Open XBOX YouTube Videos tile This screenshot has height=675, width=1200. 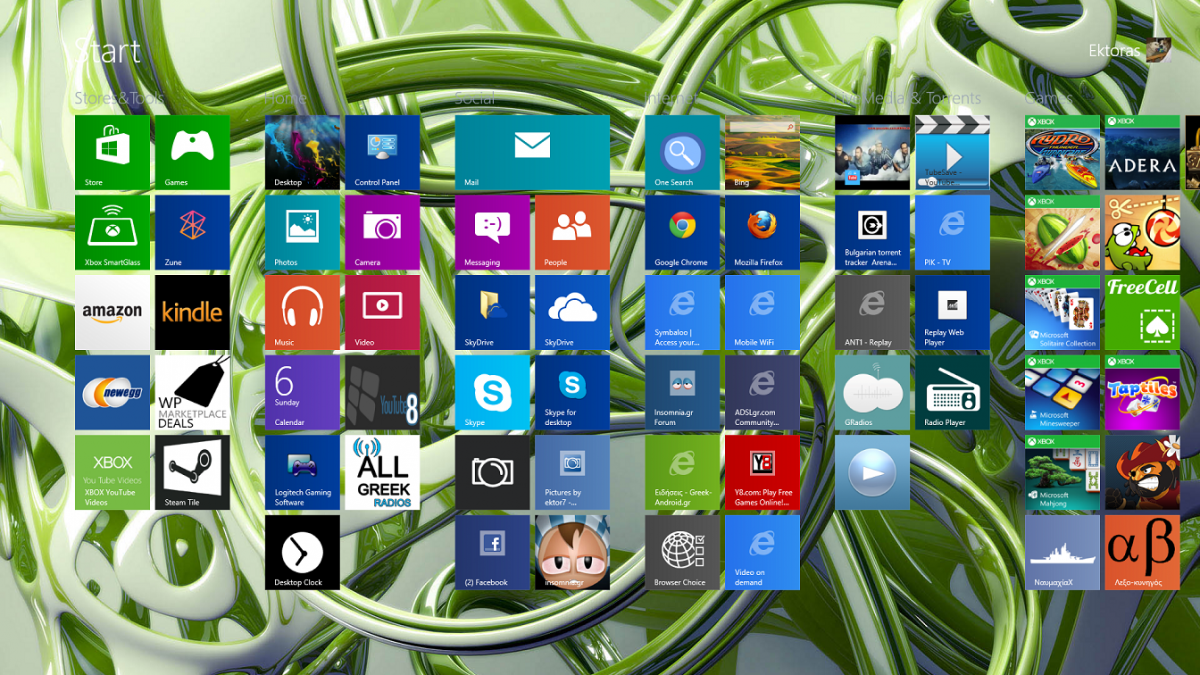tap(112, 472)
